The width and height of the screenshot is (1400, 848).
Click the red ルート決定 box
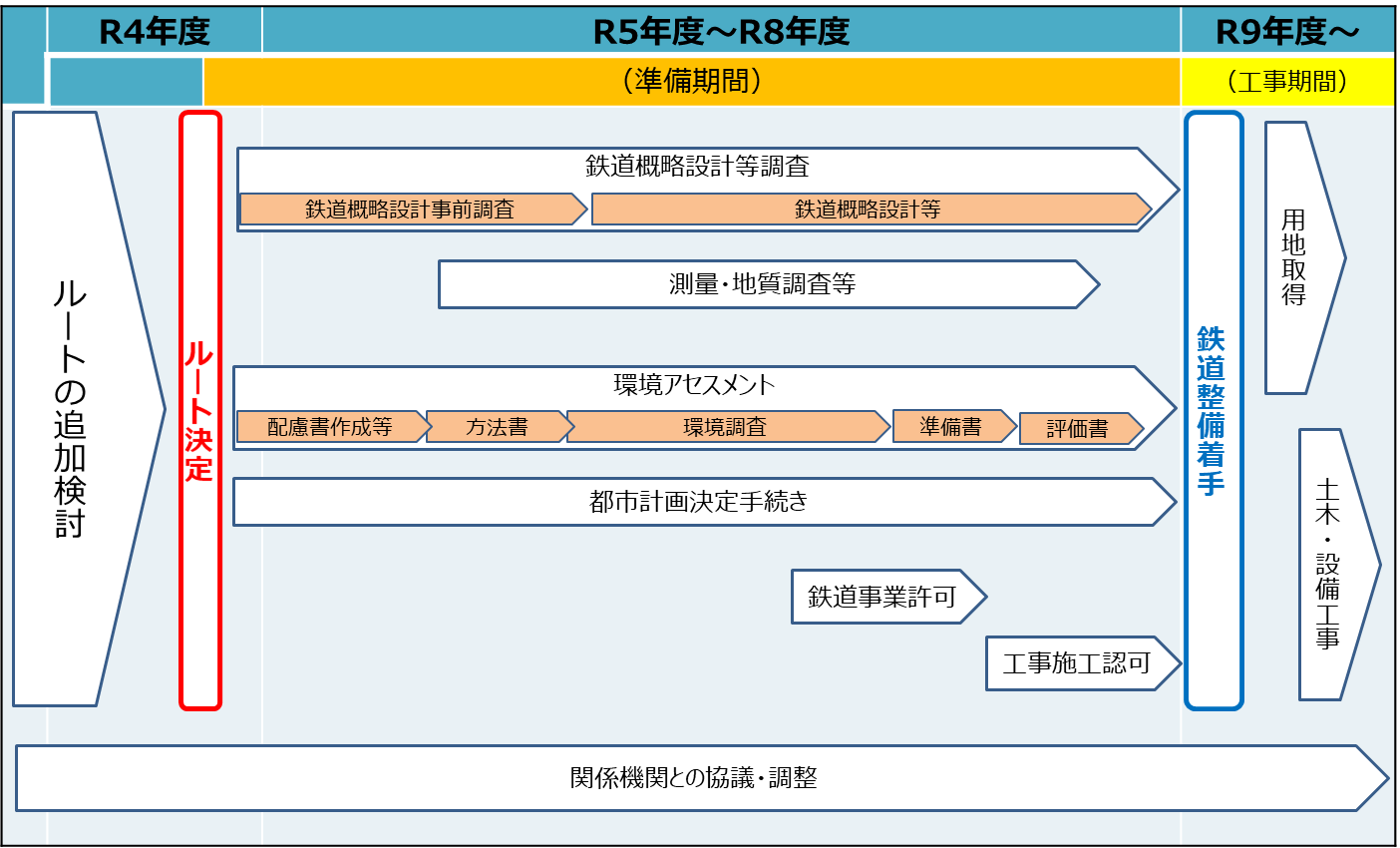pyautogui.click(x=199, y=410)
